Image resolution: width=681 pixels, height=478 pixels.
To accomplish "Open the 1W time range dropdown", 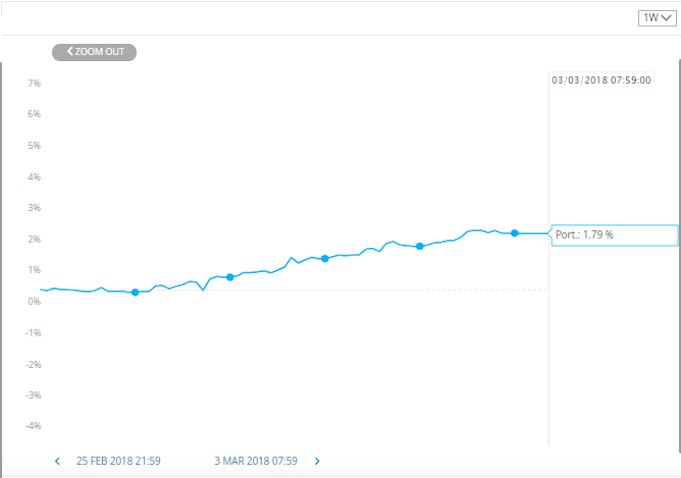I will tap(657, 18).
